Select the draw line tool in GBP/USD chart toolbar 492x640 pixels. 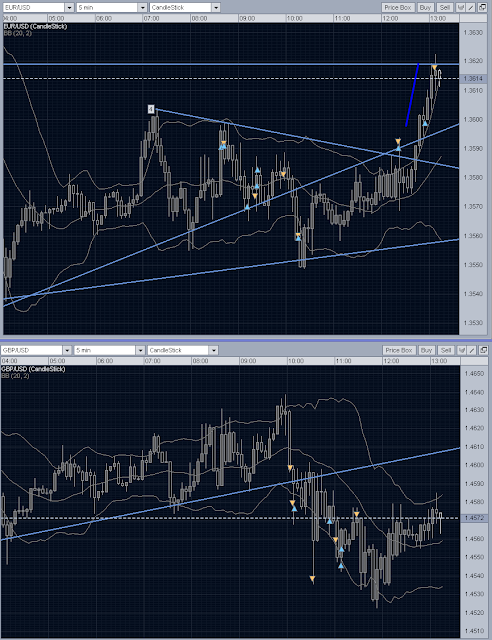(x=472, y=350)
